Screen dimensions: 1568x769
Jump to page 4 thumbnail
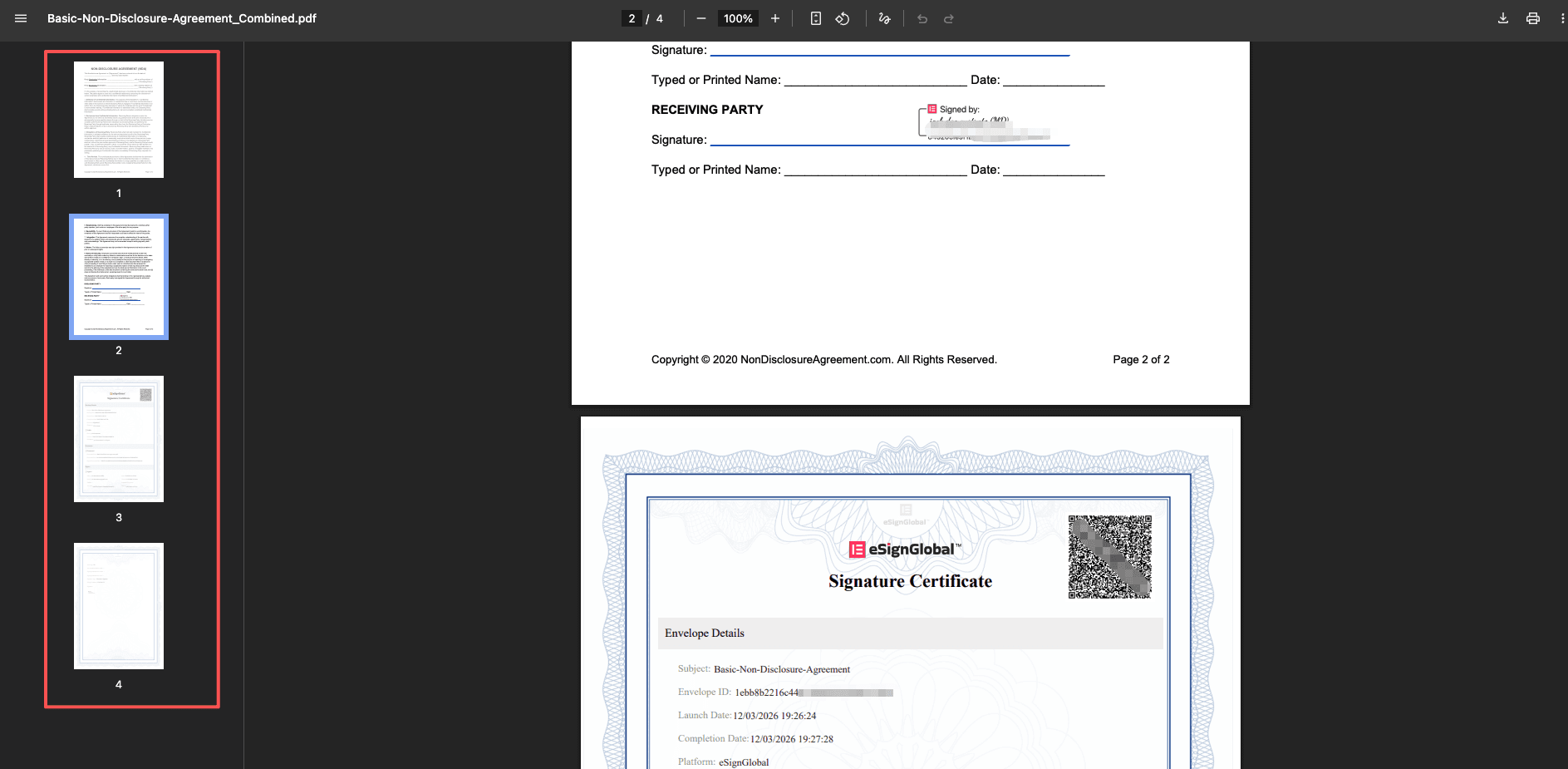[119, 606]
